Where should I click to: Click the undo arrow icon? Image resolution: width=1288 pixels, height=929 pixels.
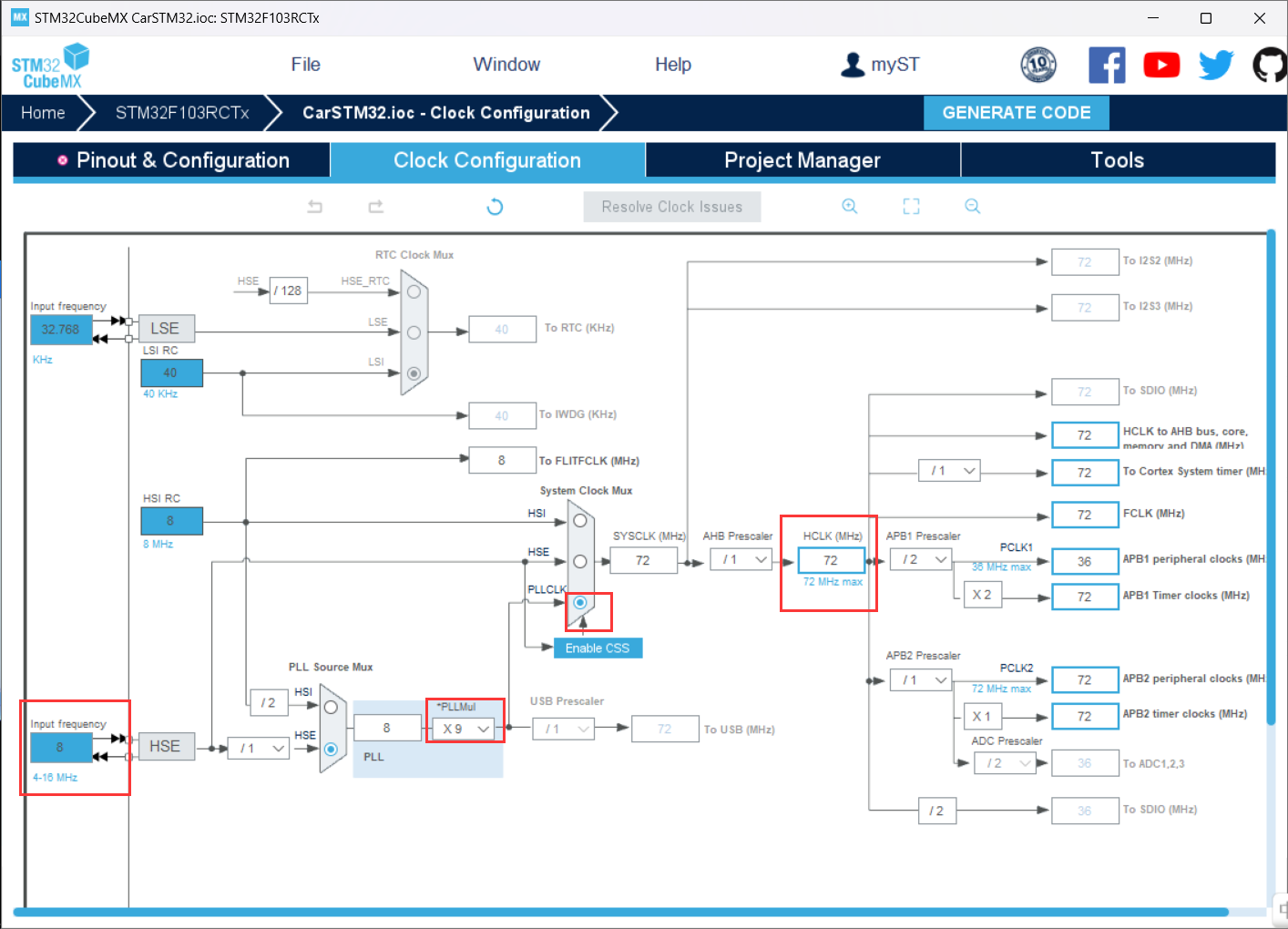(315, 207)
